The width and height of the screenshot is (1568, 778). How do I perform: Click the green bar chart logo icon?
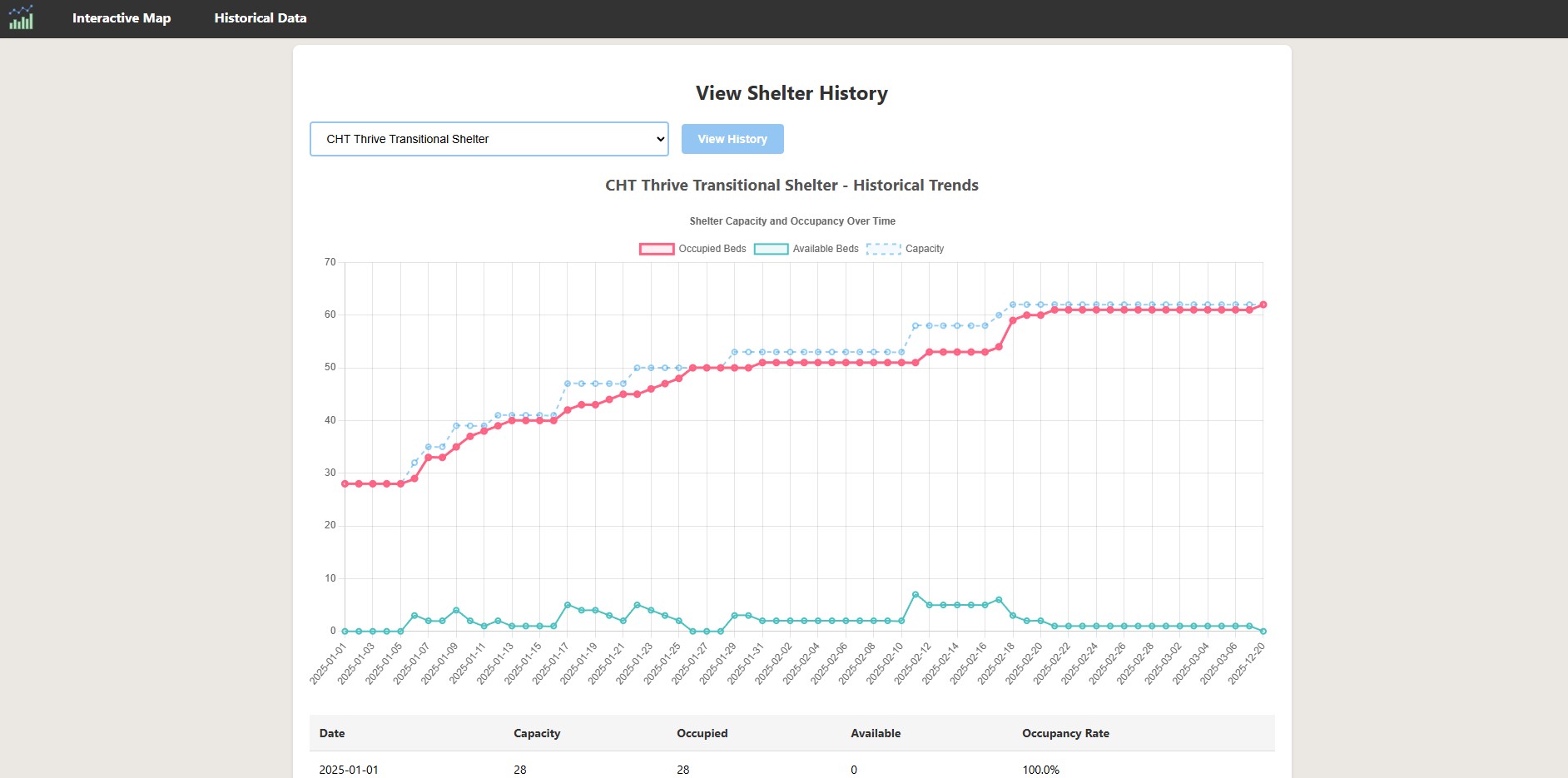[20, 18]
